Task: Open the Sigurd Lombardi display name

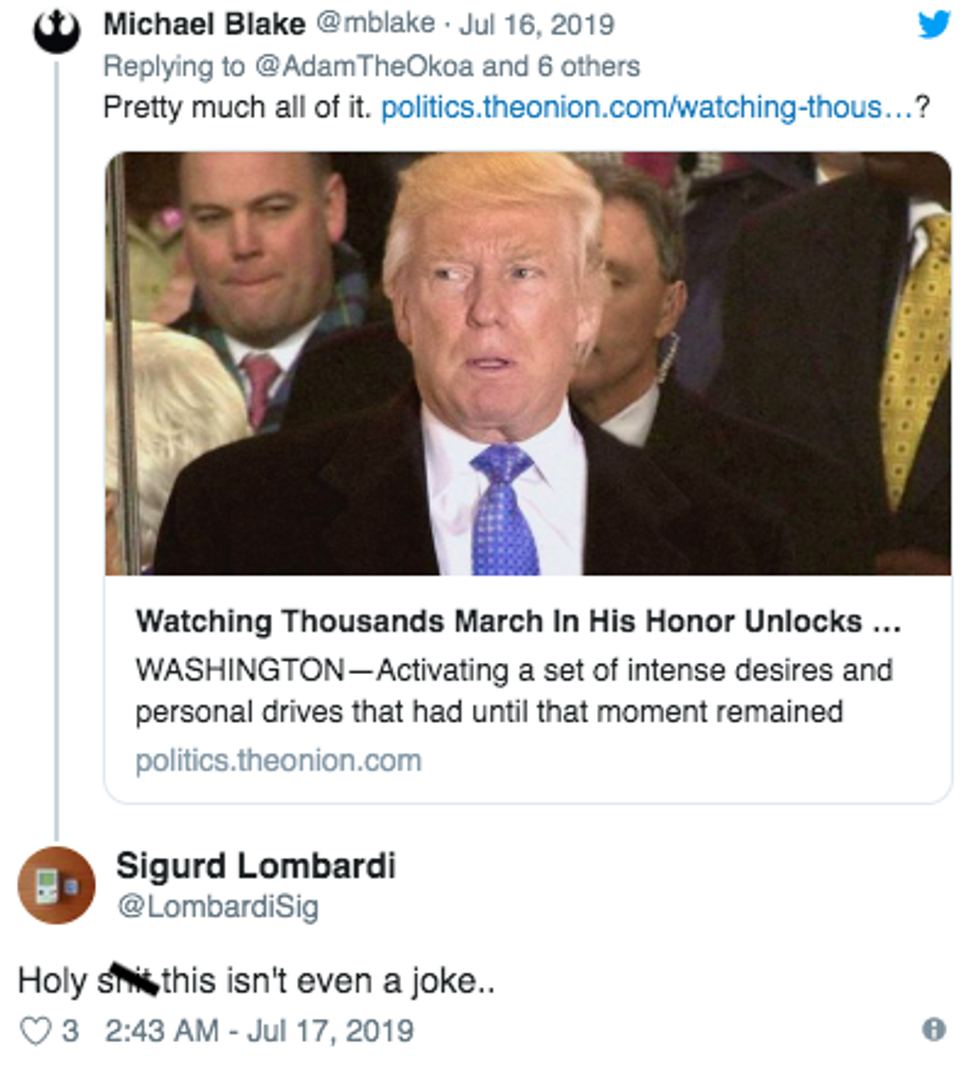Action: coord(255,866)
